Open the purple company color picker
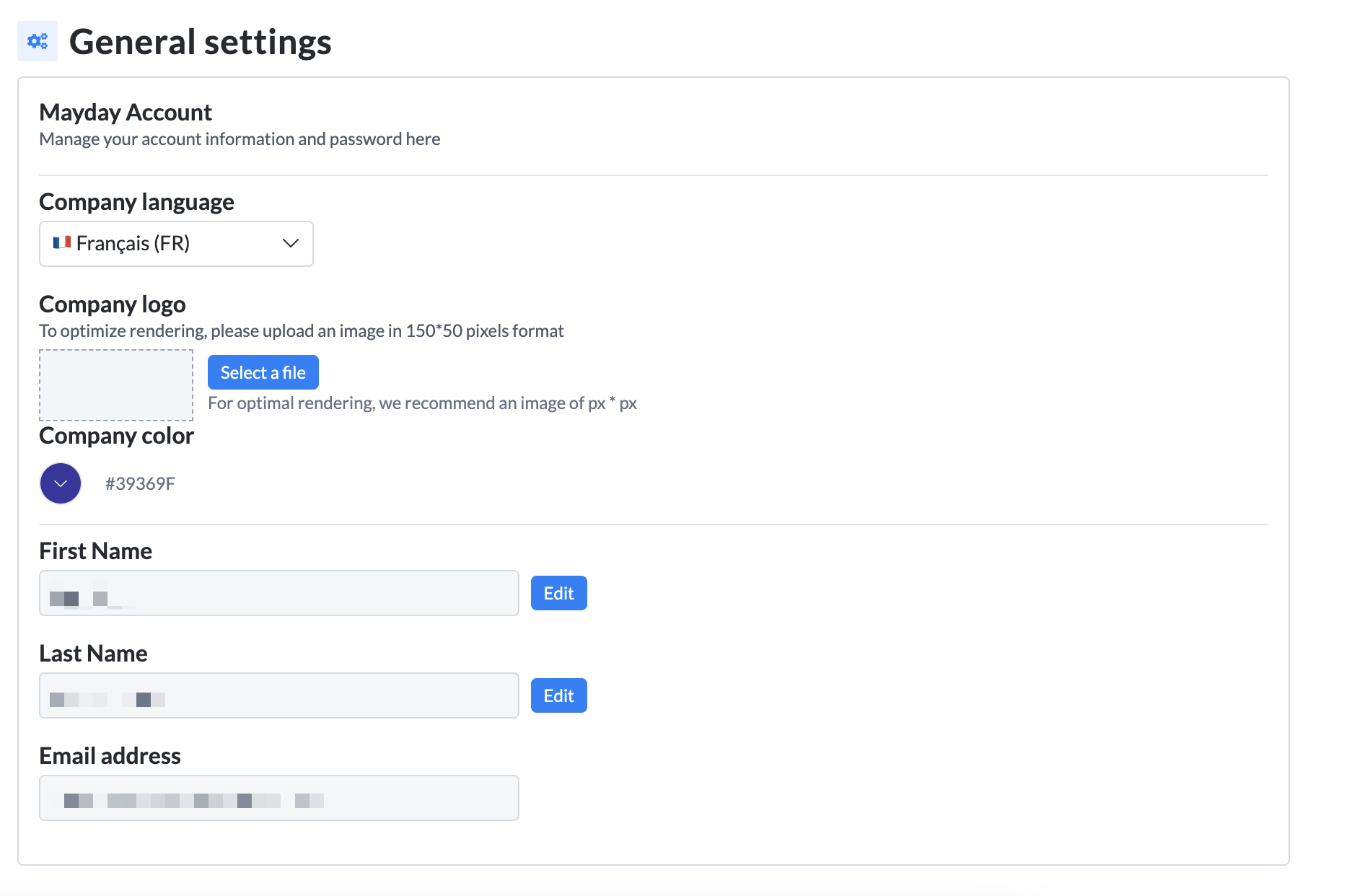The image size is (1352, 896). [61, 483]
